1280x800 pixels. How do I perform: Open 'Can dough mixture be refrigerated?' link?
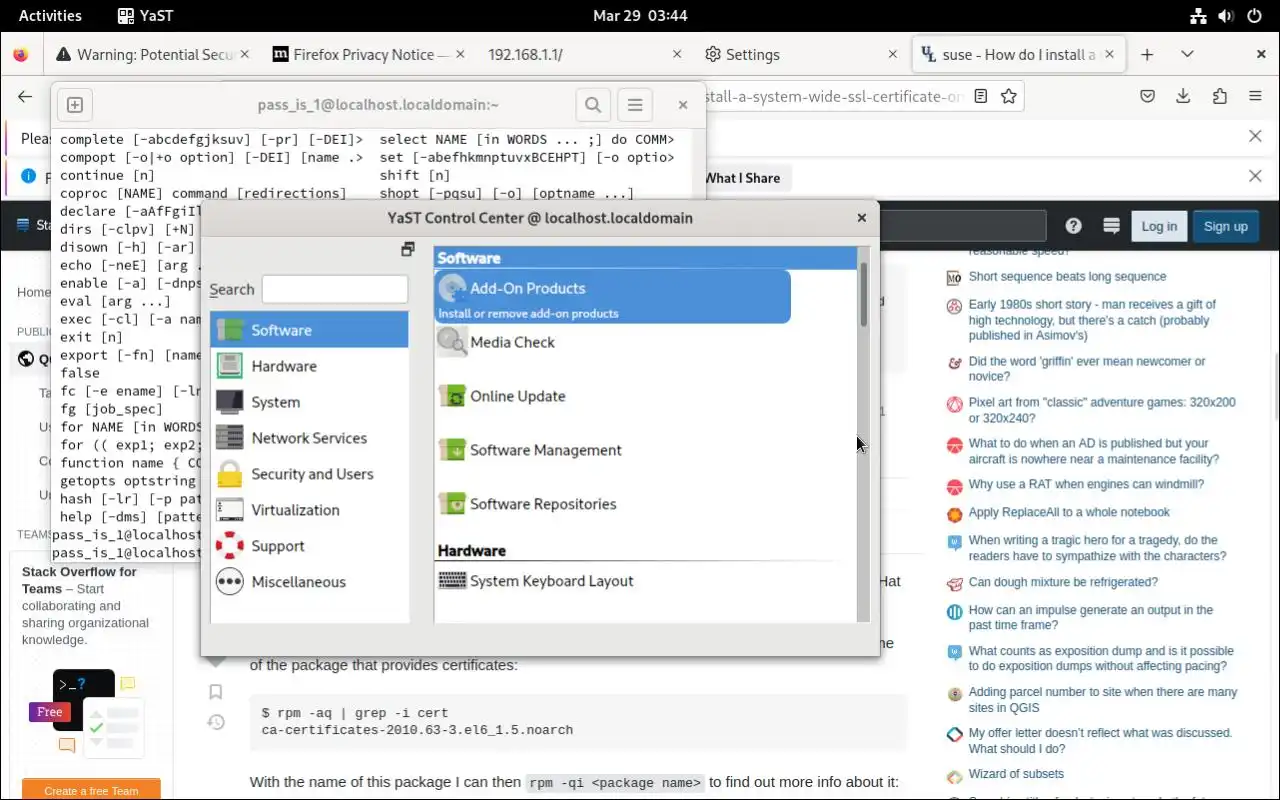(1063, 582)
